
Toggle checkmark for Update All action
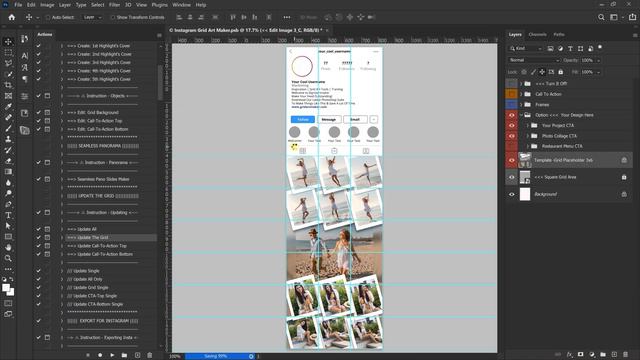pyautogui.click(x=38, y=229)
